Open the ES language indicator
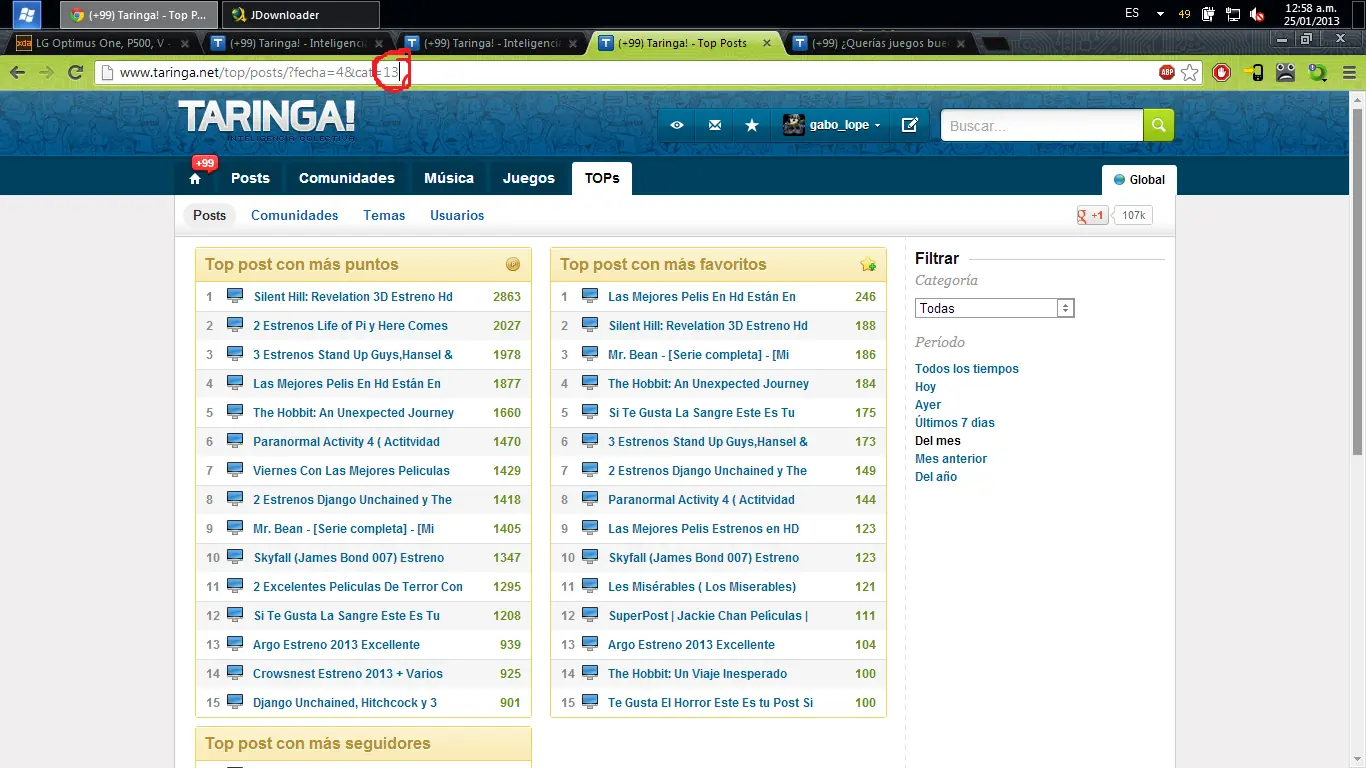1366x768 pixels. [1132, 14]
